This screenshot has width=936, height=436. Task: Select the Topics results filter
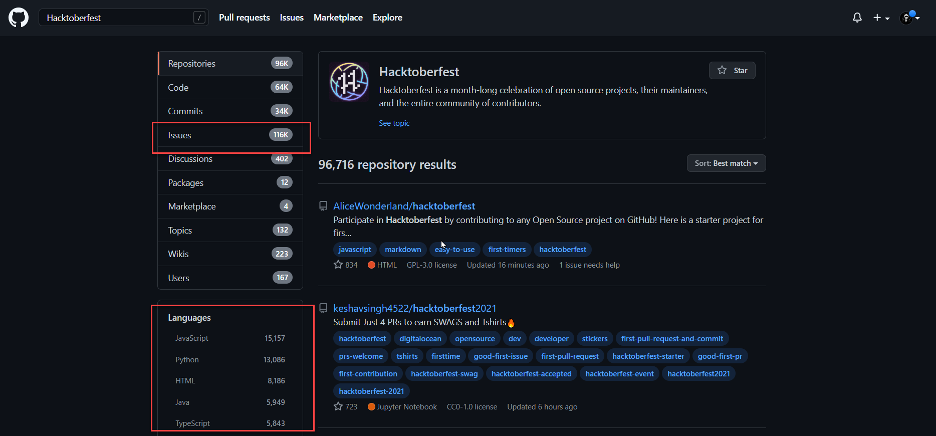230,231
